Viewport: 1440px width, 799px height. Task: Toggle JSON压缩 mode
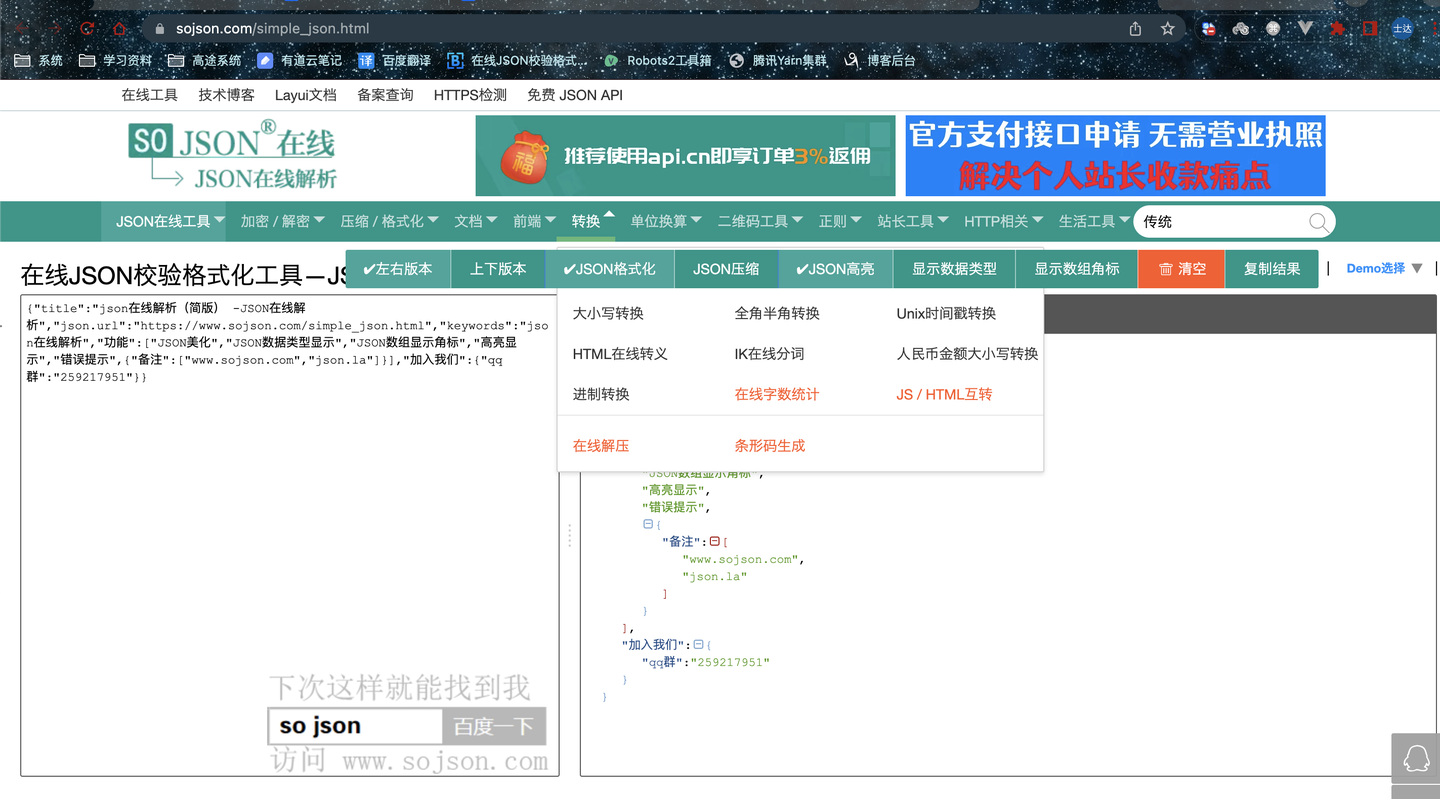pyautogui.click(x=726, y=269)
